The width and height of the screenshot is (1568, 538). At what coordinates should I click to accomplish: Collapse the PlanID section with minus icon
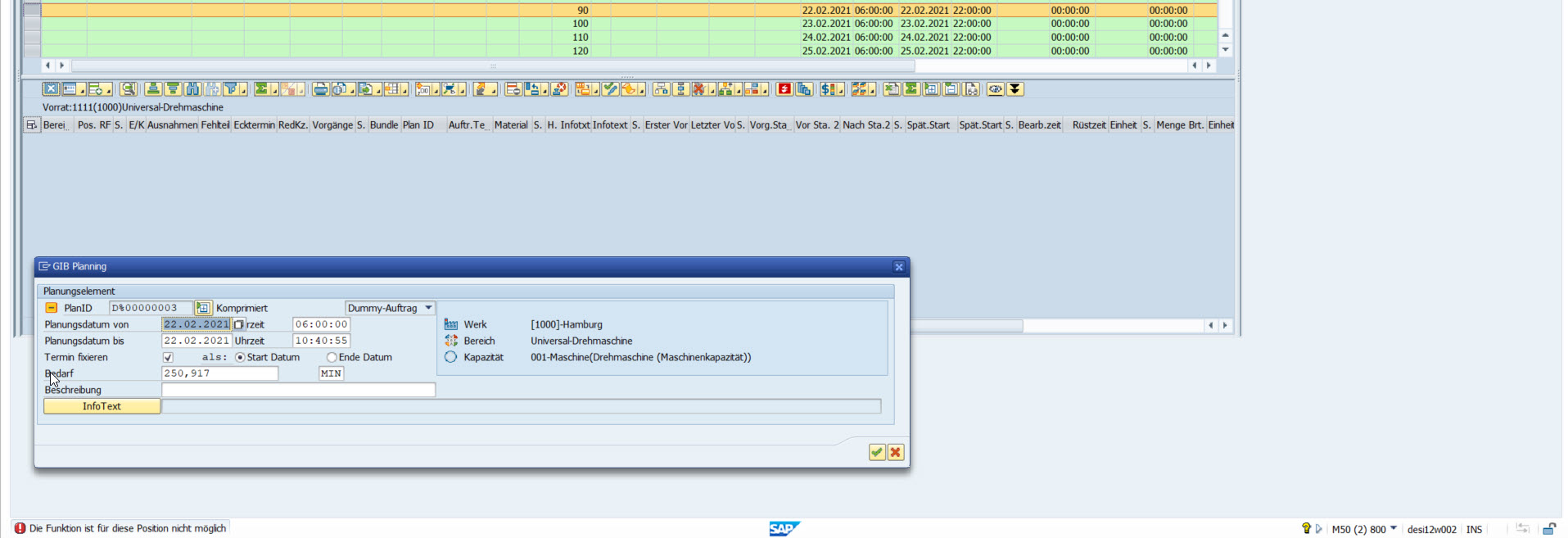(x=51, y=308)
